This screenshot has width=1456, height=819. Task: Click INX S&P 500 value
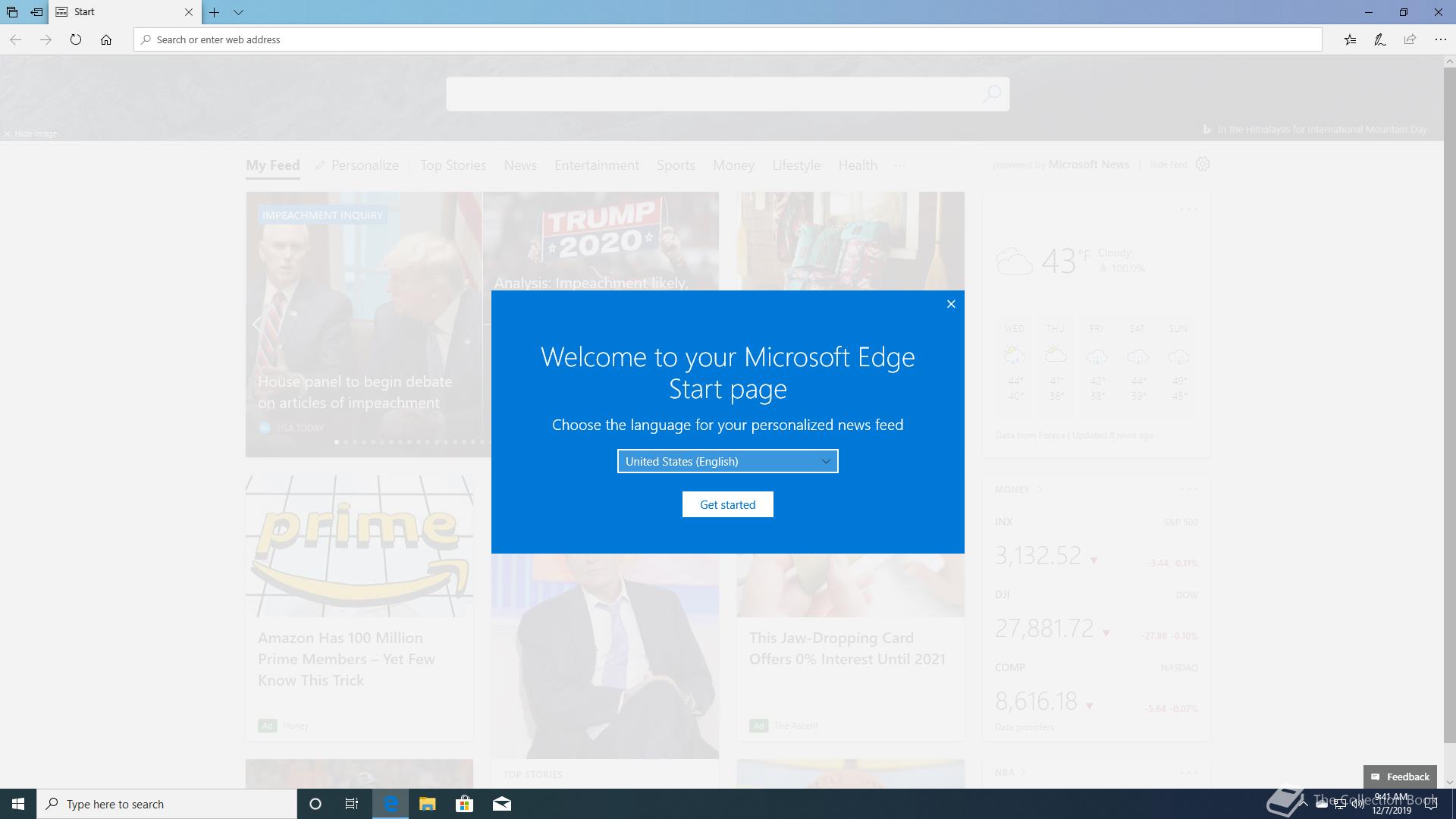[1038, 555]
